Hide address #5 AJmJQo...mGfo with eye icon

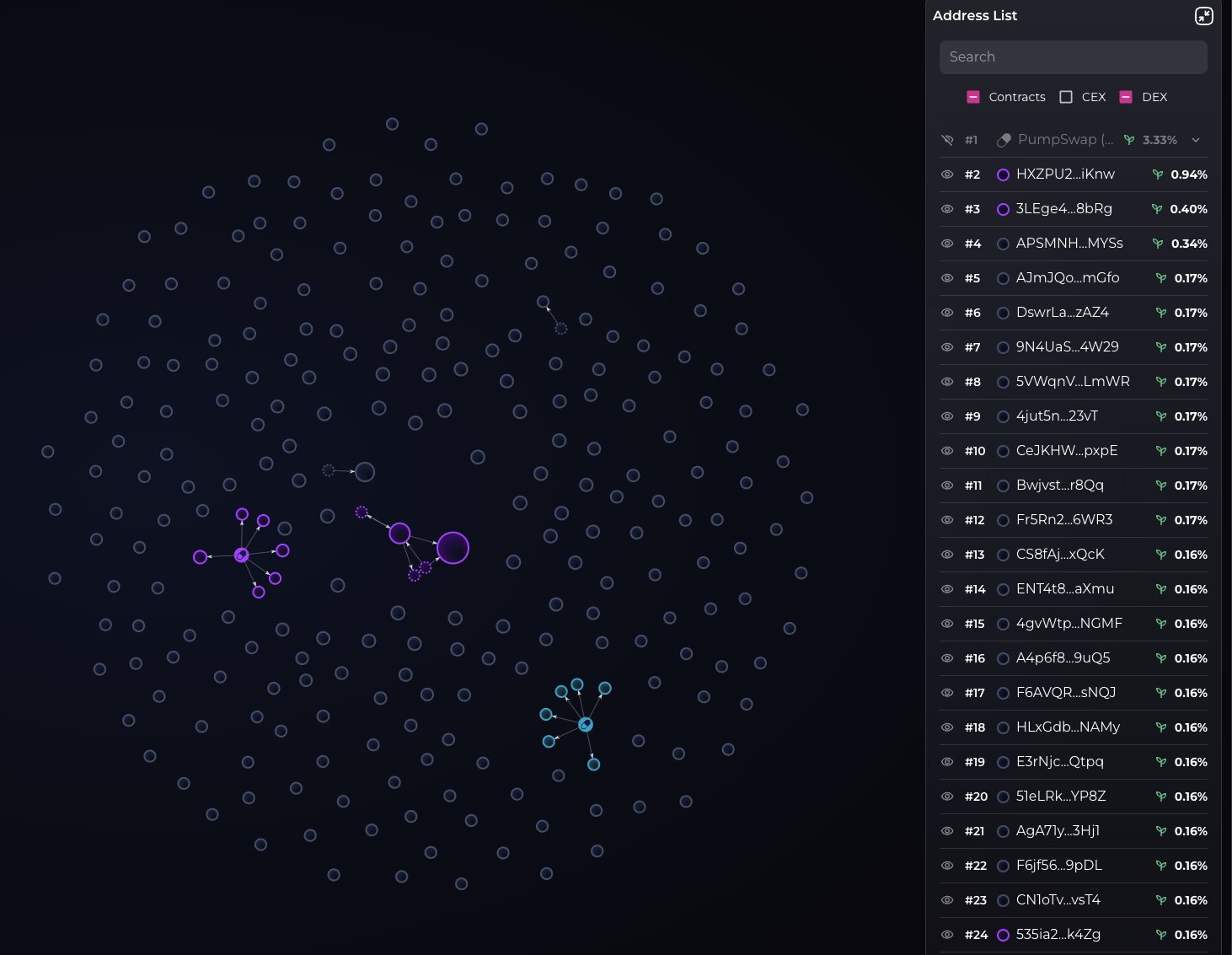947,278
